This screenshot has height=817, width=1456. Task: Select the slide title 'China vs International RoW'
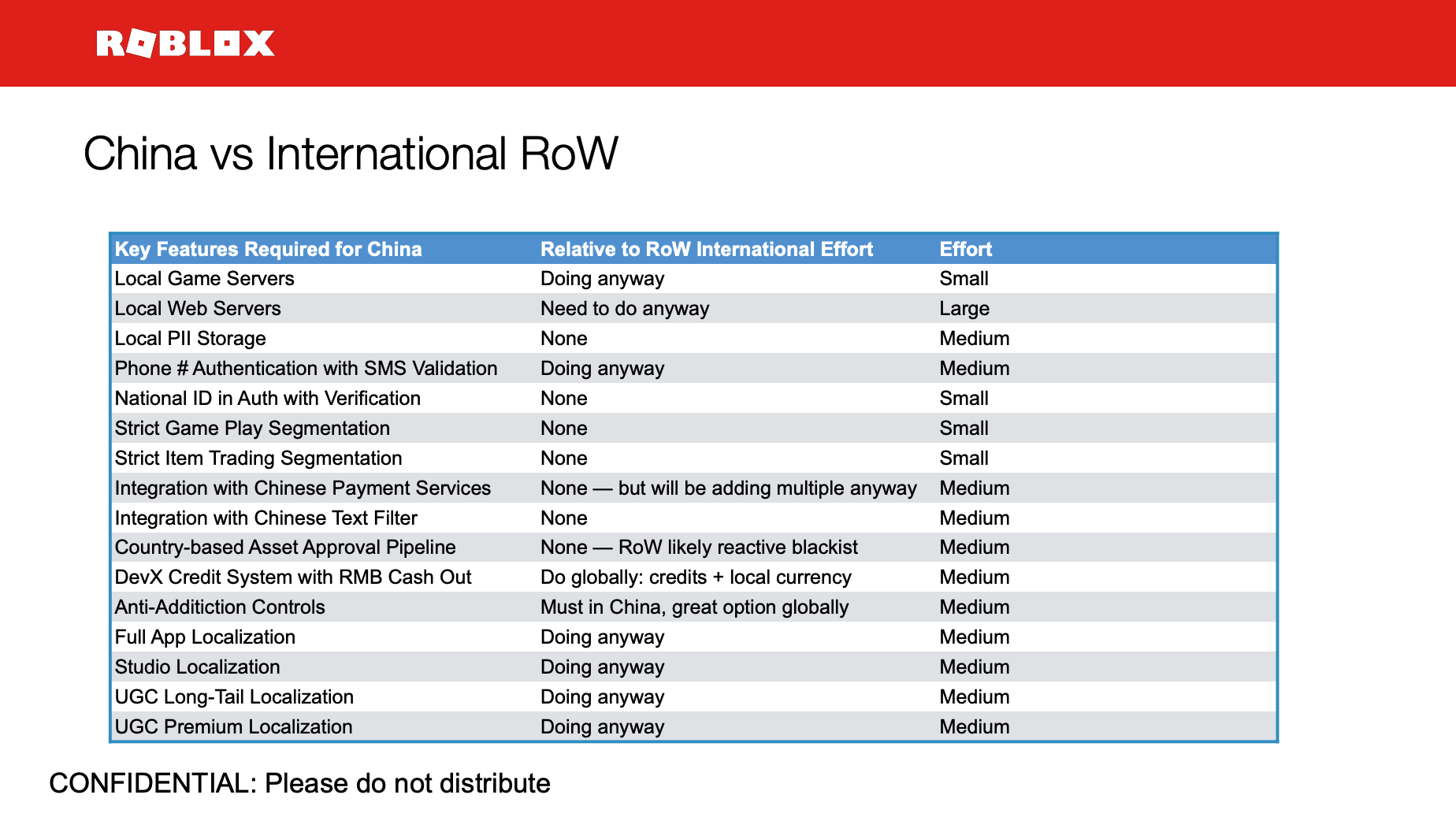pyautogui.click(x=351, y=153)
